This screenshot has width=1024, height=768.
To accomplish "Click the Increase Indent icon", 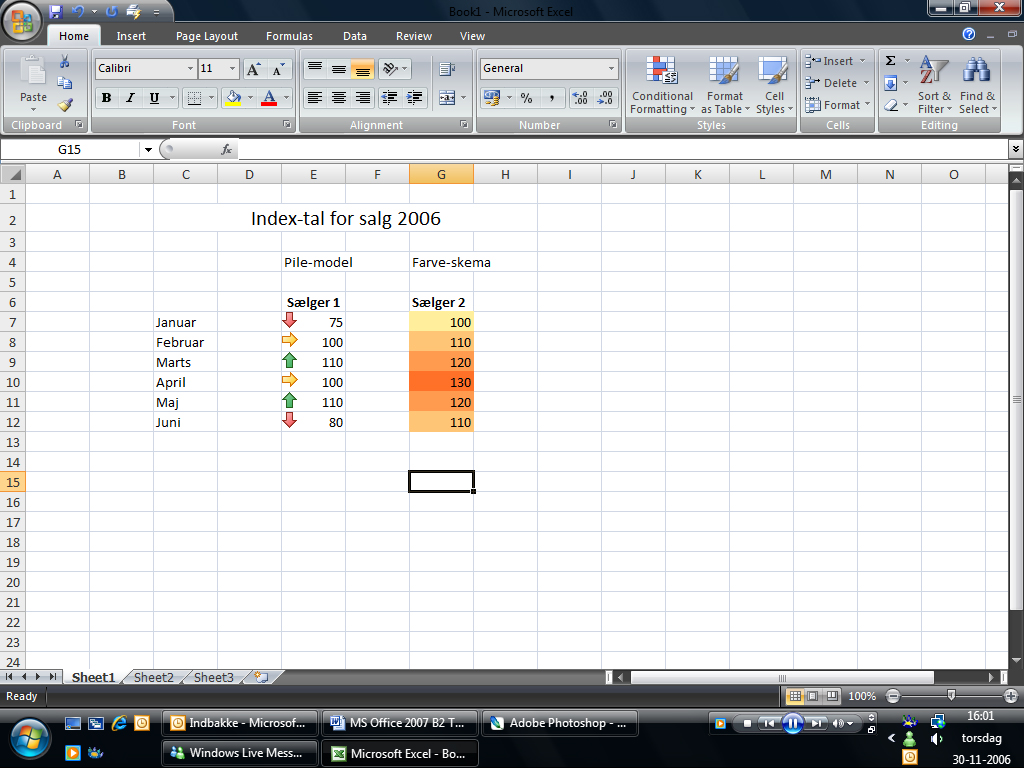I will [x=414, y=98].
